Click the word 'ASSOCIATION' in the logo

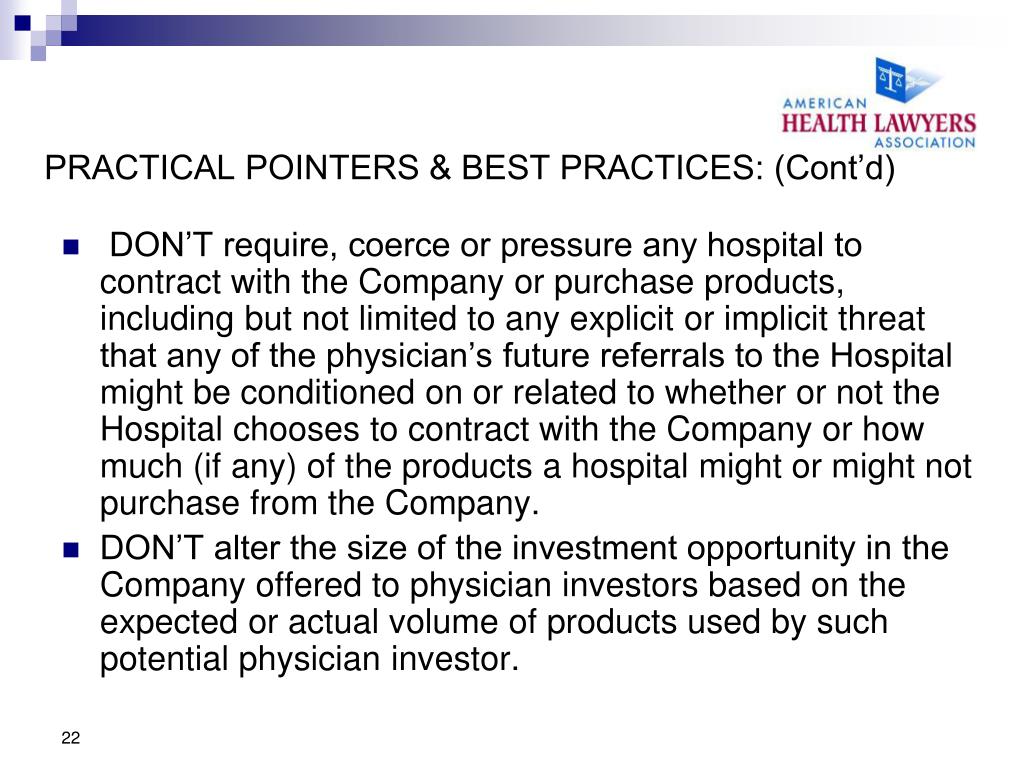pos(925,142)
